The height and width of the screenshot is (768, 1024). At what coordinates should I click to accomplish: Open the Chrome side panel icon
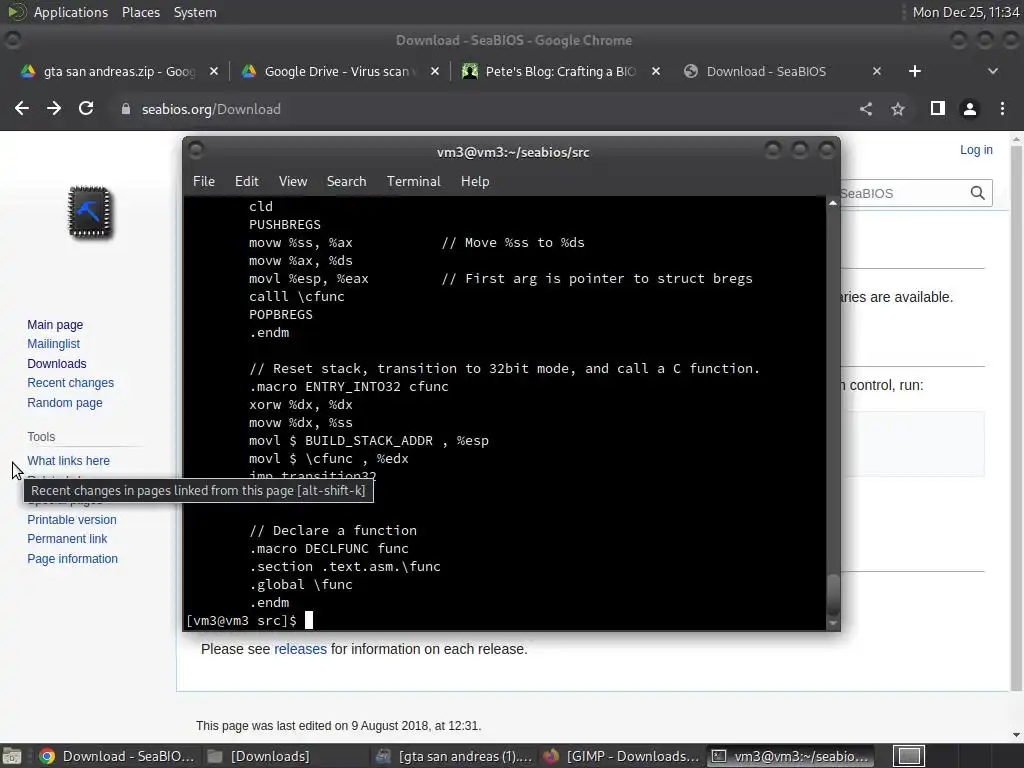(938, 108)
